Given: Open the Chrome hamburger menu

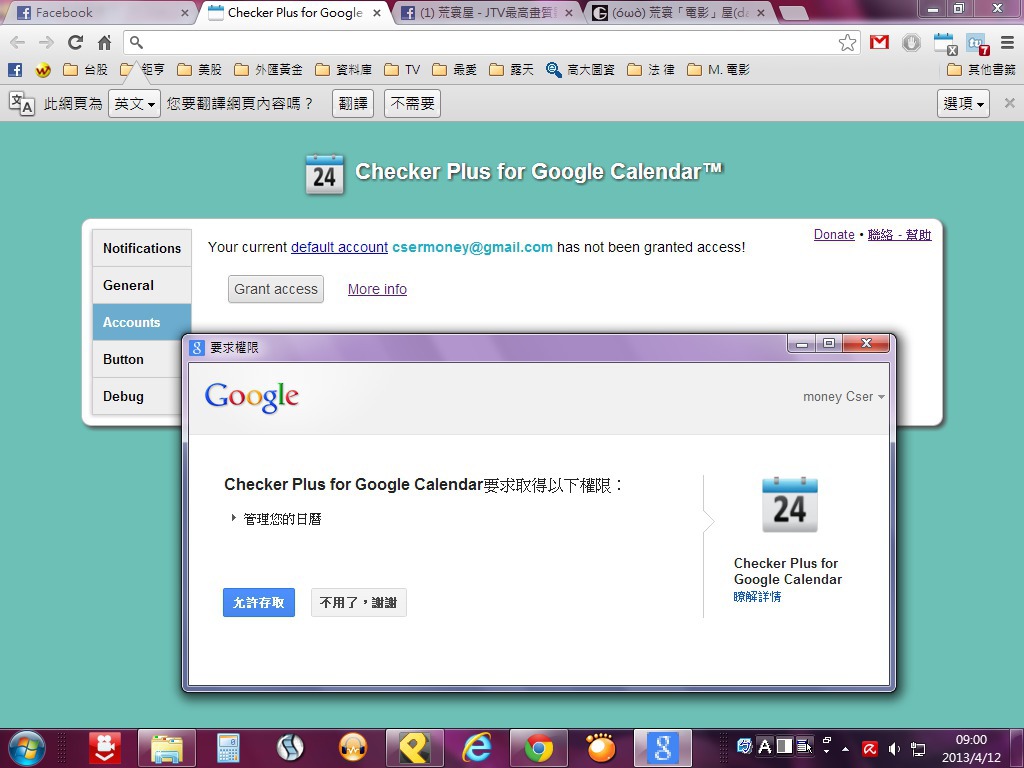Looking at the screenshot, I should tap(1007, 42).
